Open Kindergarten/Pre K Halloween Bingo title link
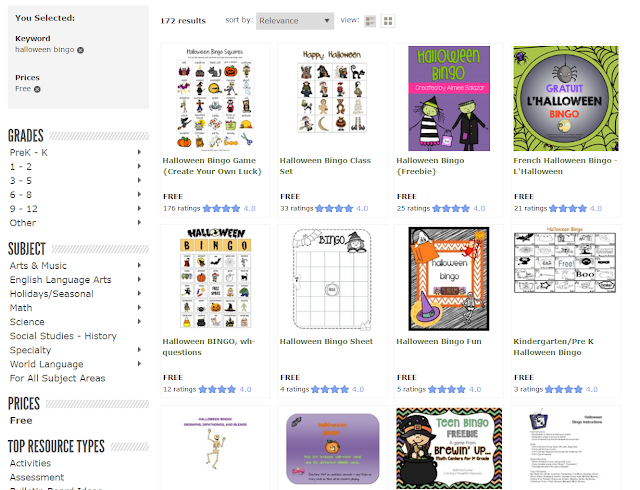Image resolution: width=640 pixels, height=490 pixels. (553, 347)
